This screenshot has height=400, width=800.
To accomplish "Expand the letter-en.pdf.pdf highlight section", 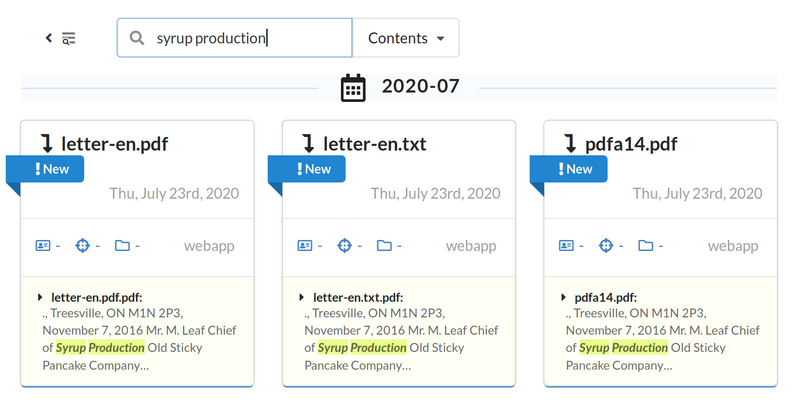I will tap(41, 297).
